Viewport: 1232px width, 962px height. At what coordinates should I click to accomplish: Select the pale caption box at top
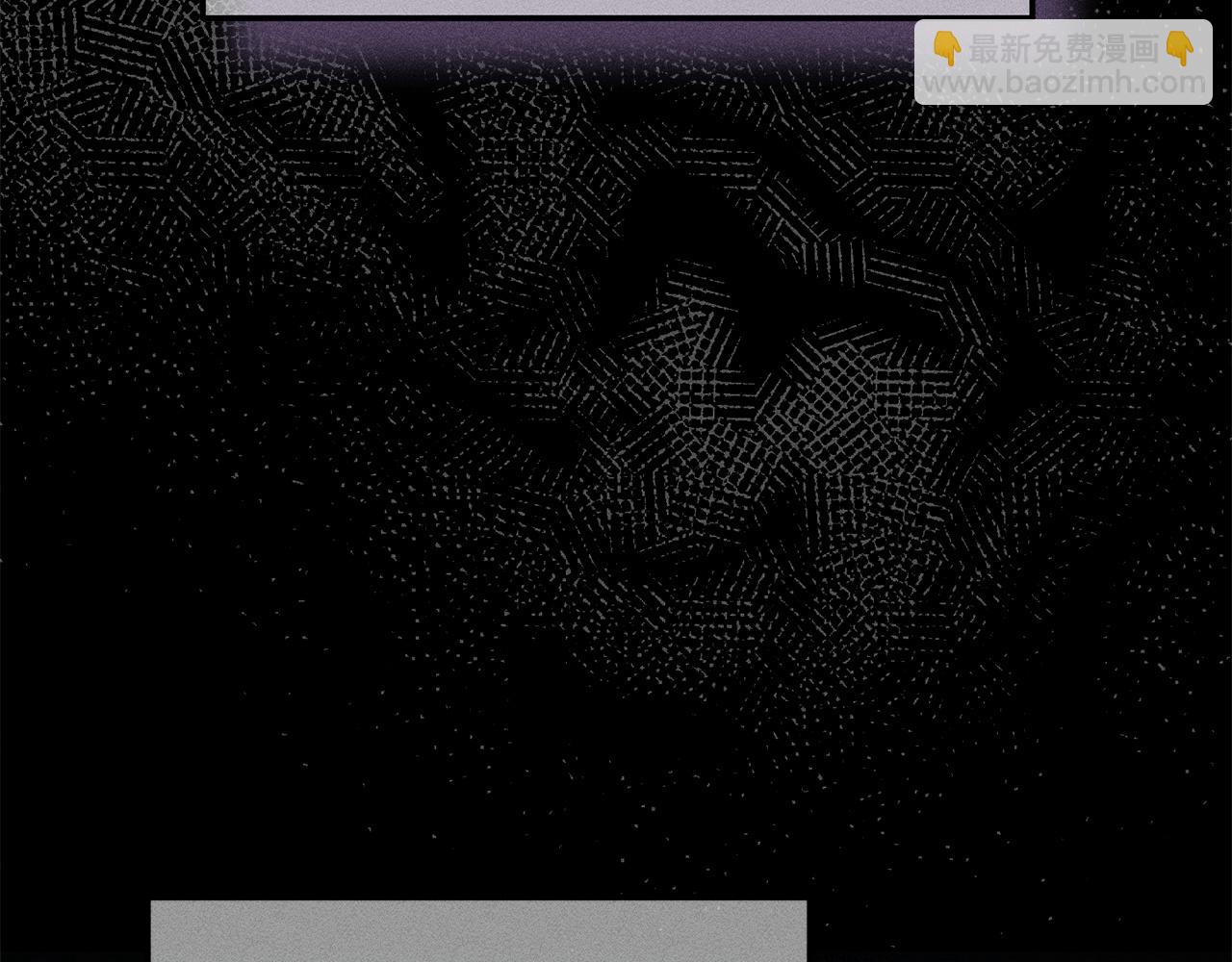click(619, 7)
